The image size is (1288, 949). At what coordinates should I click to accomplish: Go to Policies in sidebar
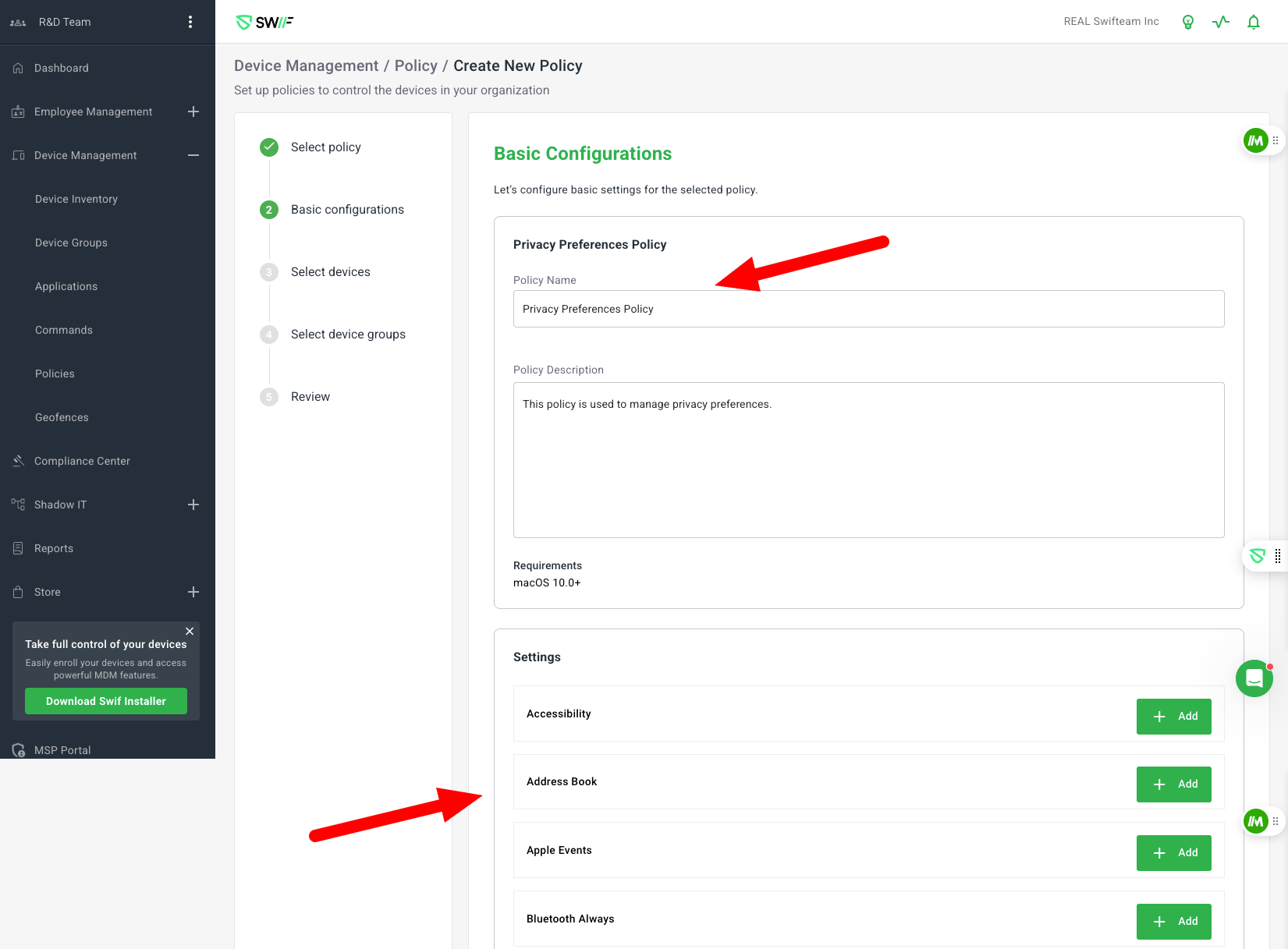coord(55,374)
